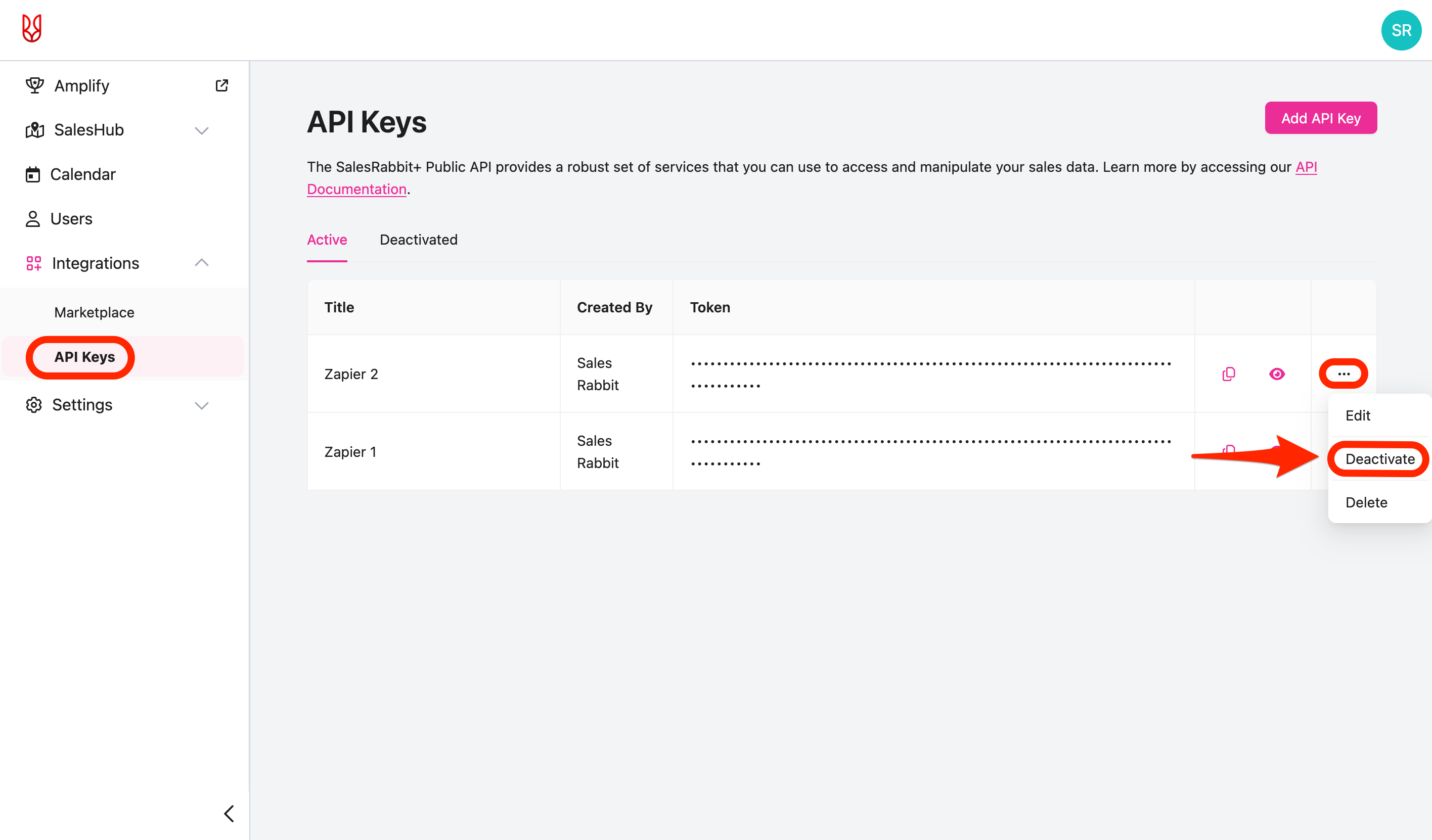The width and height of the screenshot is (1432, 840).
Task: Switch to the Deactivated tab
Action: pyautogui.click(x=418, y=240)
